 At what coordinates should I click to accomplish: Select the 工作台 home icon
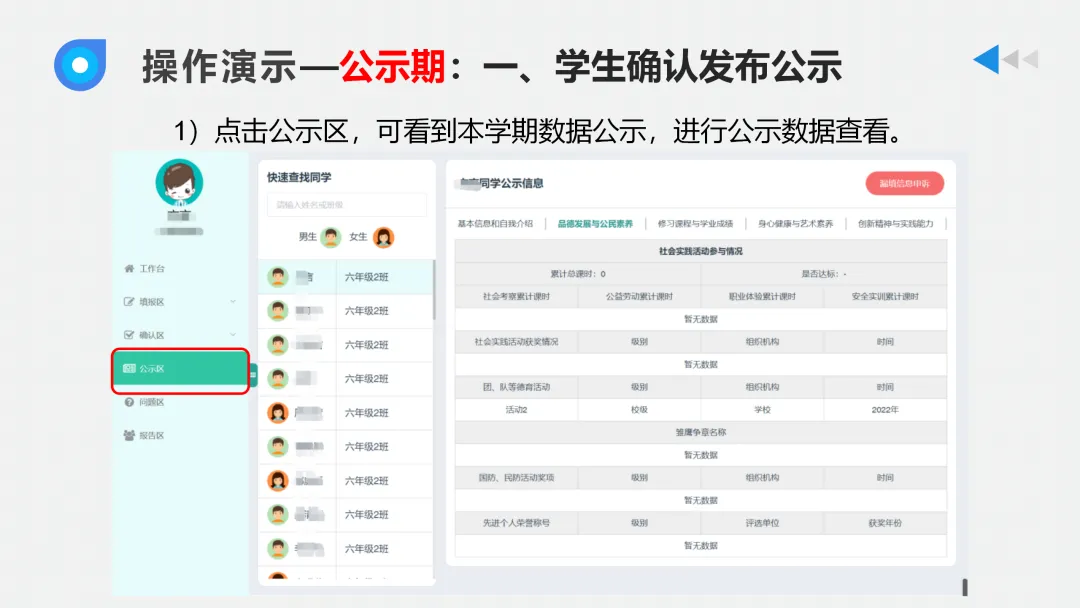click(129, 269)
